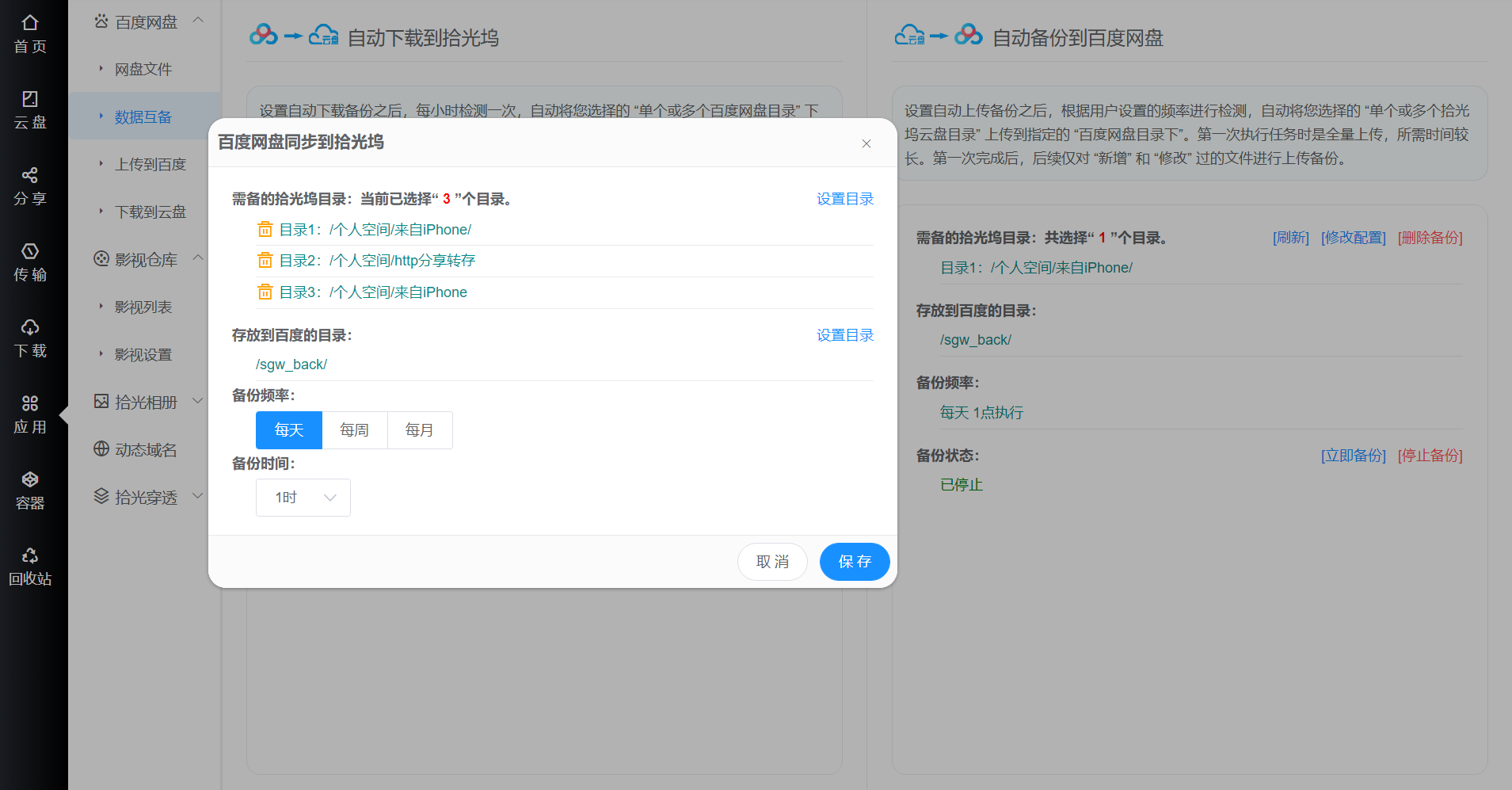Open the 回收站 recycle bin icon
Viewport: 1512px width, 790px height.
[x=30, y=555]
